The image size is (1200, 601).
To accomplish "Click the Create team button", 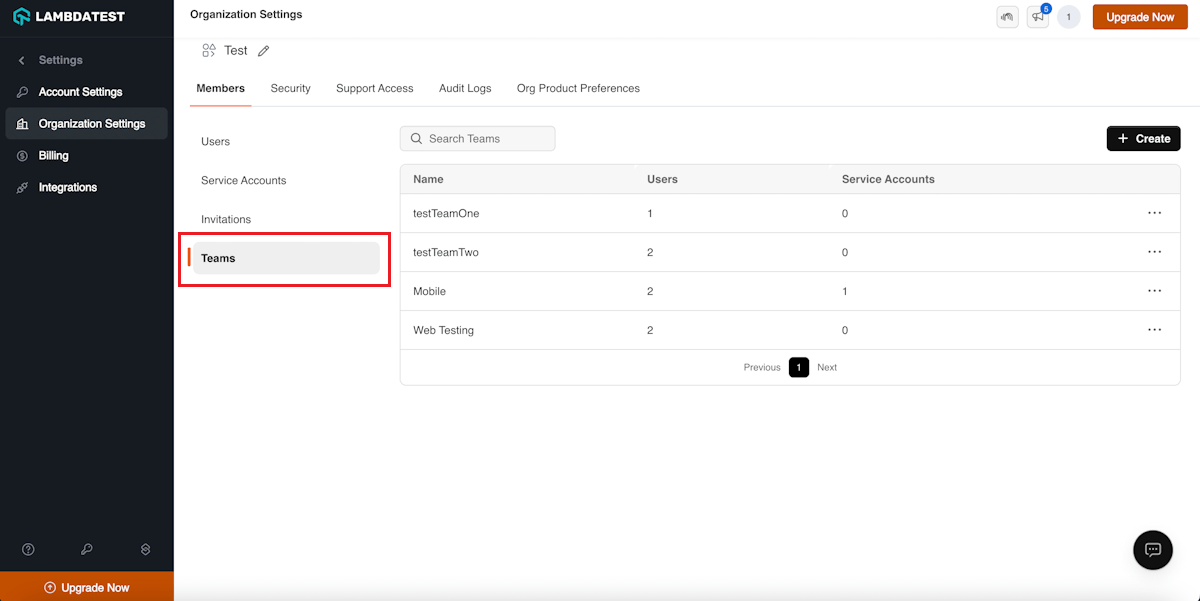I will 1143,139.
